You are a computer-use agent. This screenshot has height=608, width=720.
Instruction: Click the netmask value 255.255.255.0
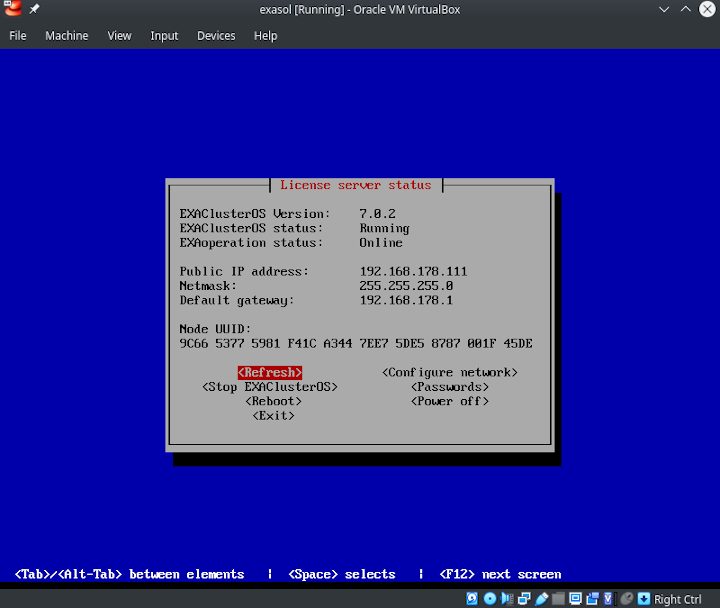[x=406, y=286]
